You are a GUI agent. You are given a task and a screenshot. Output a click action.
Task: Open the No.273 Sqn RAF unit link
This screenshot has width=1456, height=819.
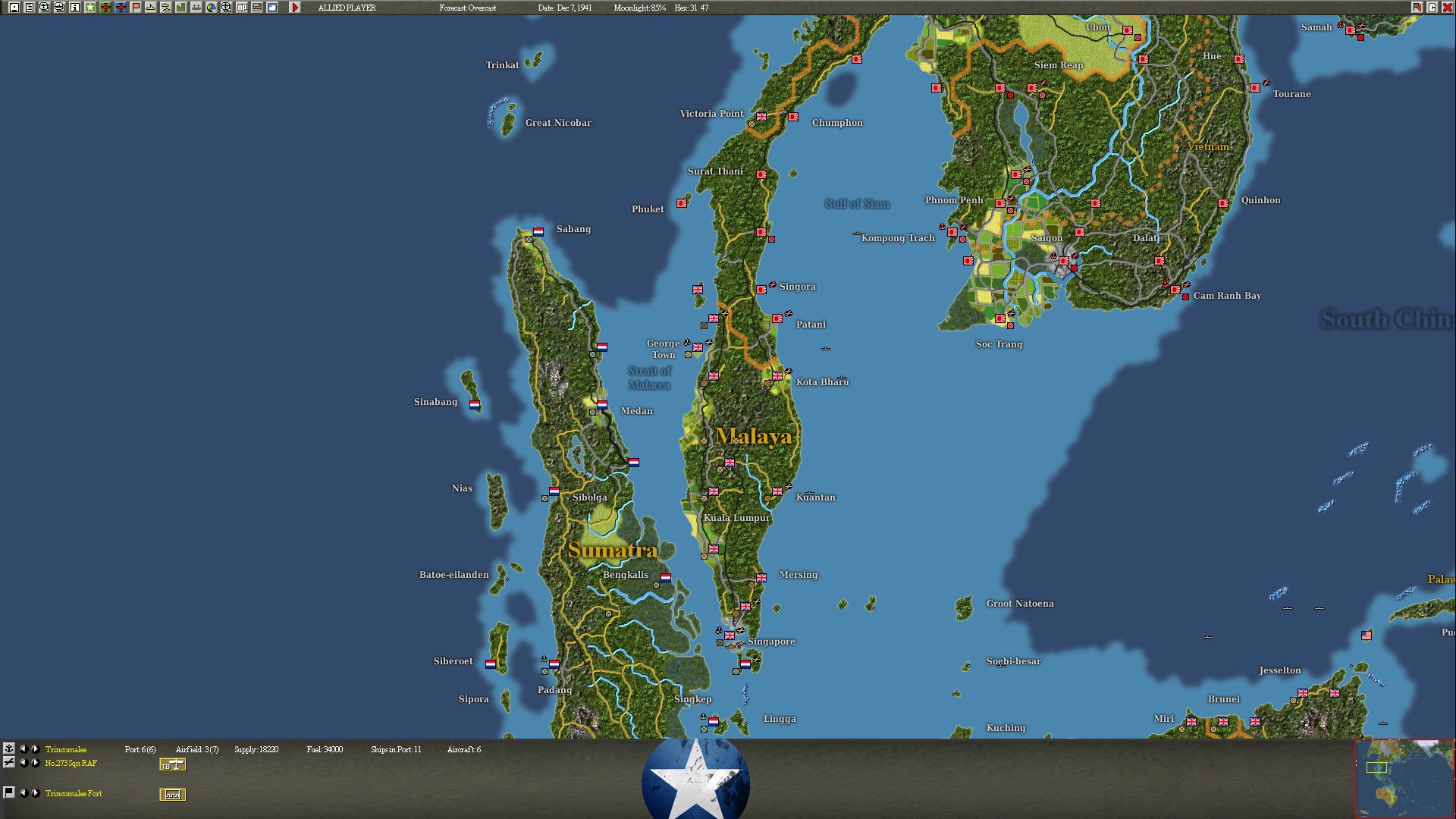pyautogui.click(x=71, y=763)
